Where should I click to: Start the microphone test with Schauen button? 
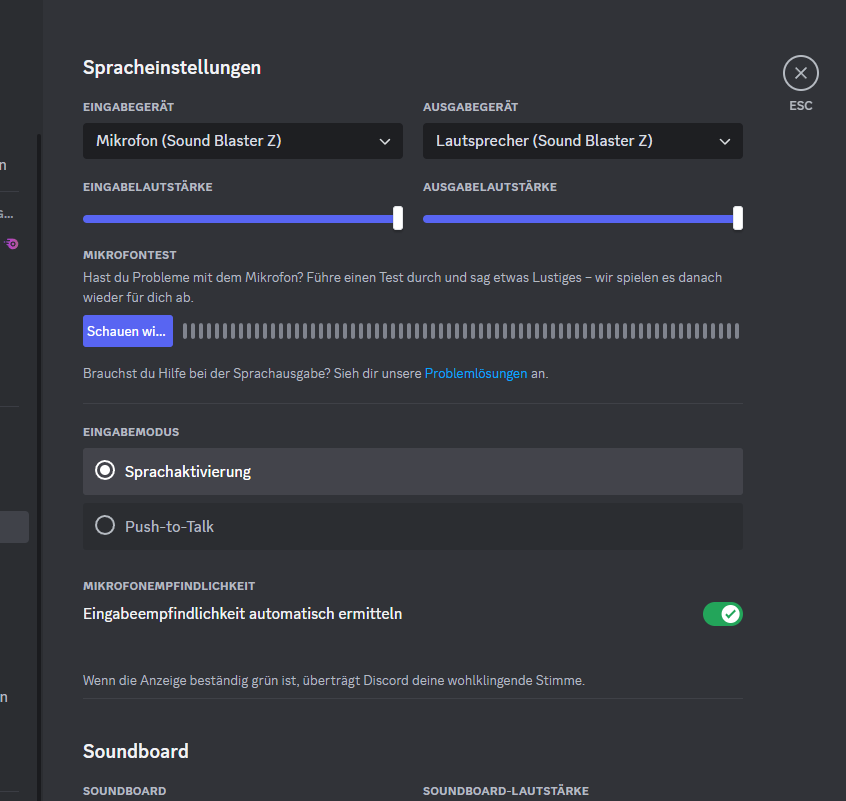coord(127,331)
